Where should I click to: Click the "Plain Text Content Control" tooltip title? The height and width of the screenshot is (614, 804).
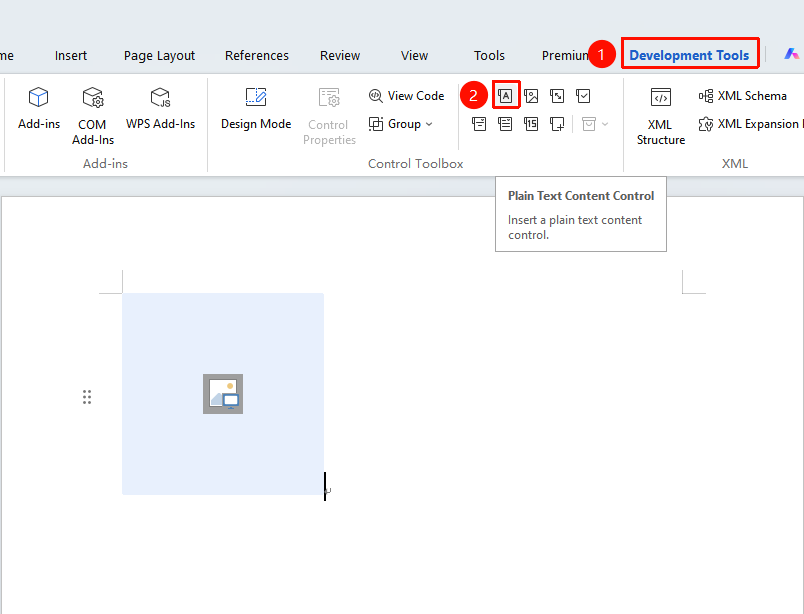coord(581,196)
